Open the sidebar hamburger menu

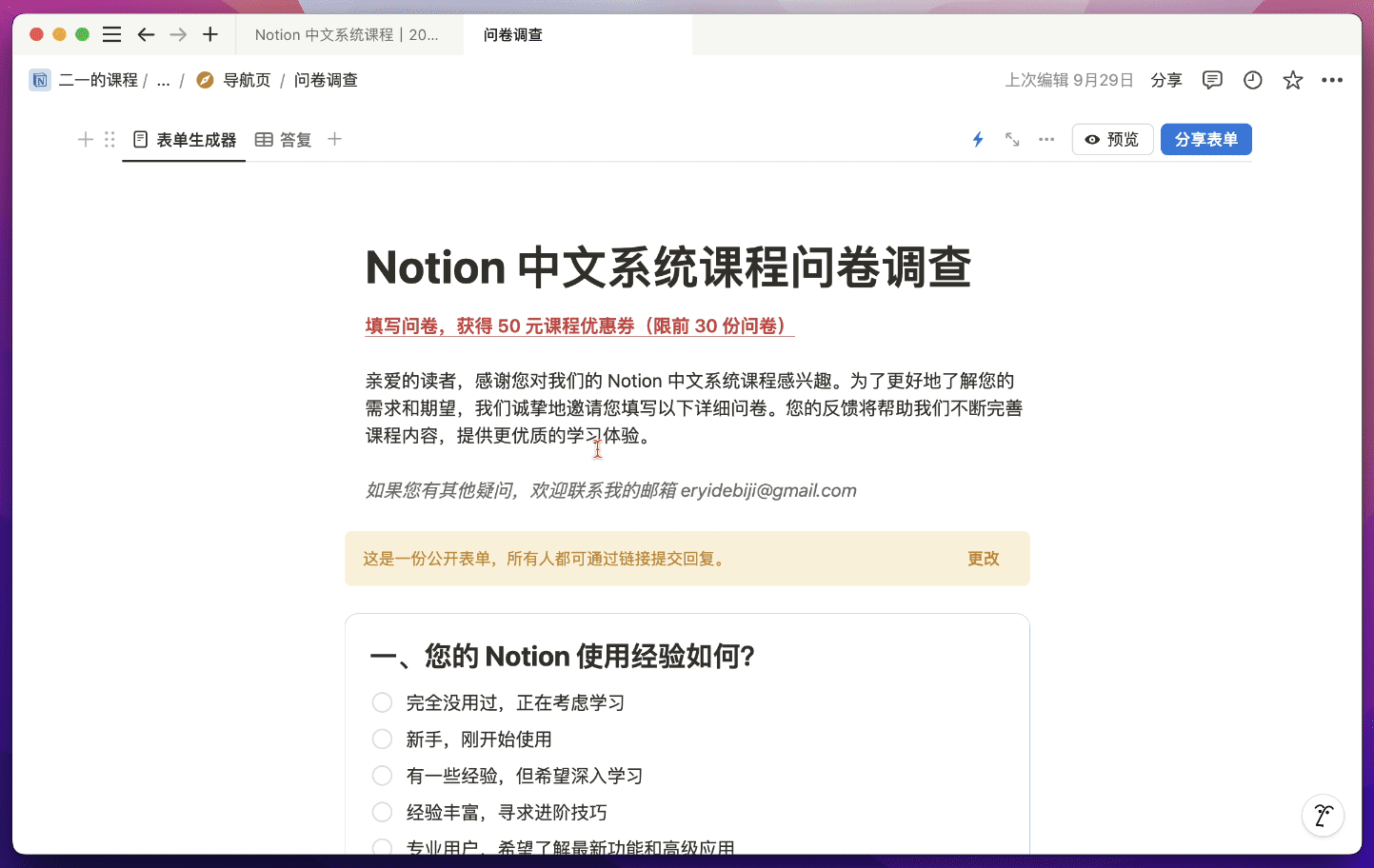click(111, 34)
